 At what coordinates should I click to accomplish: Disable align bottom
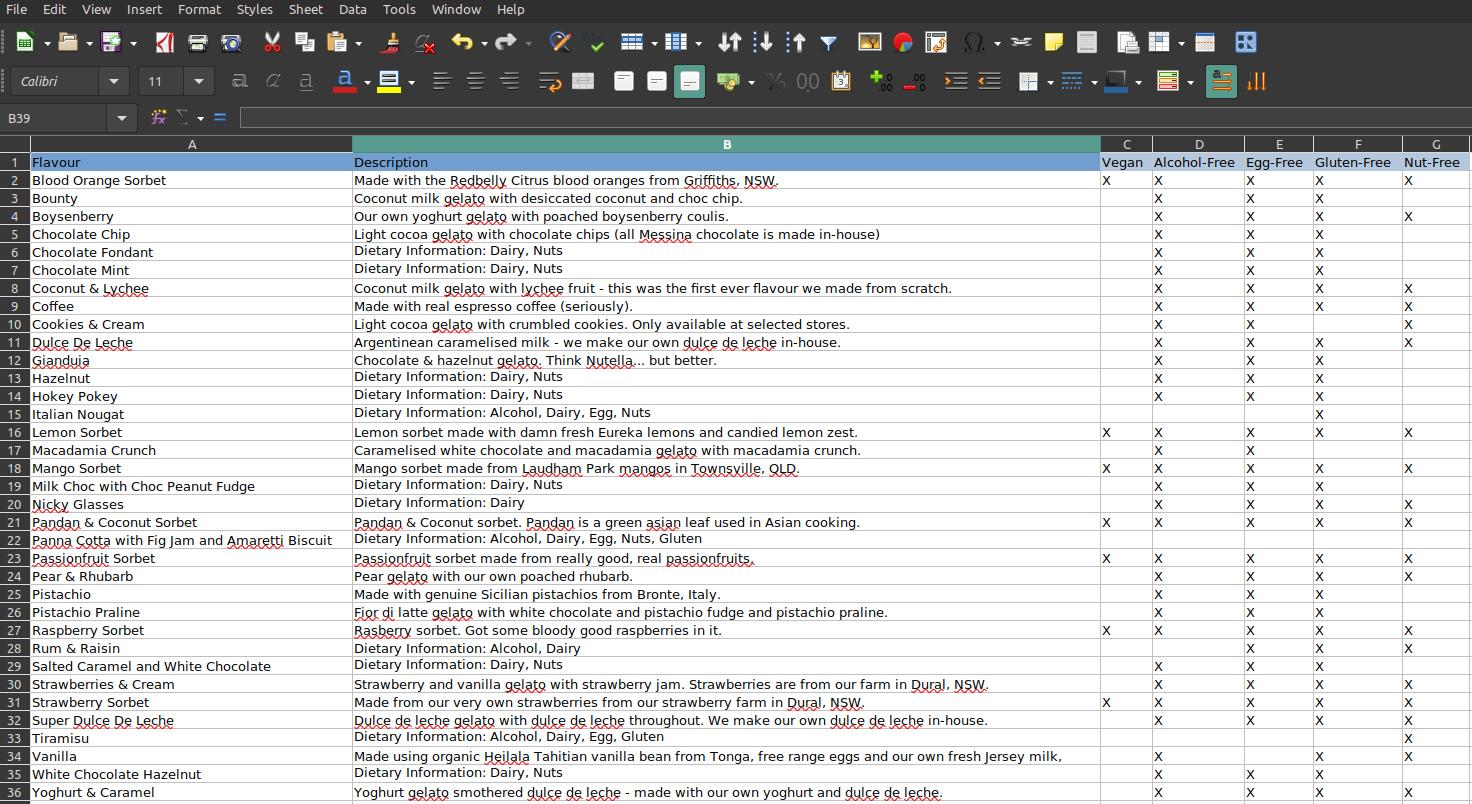coord(690,81)
